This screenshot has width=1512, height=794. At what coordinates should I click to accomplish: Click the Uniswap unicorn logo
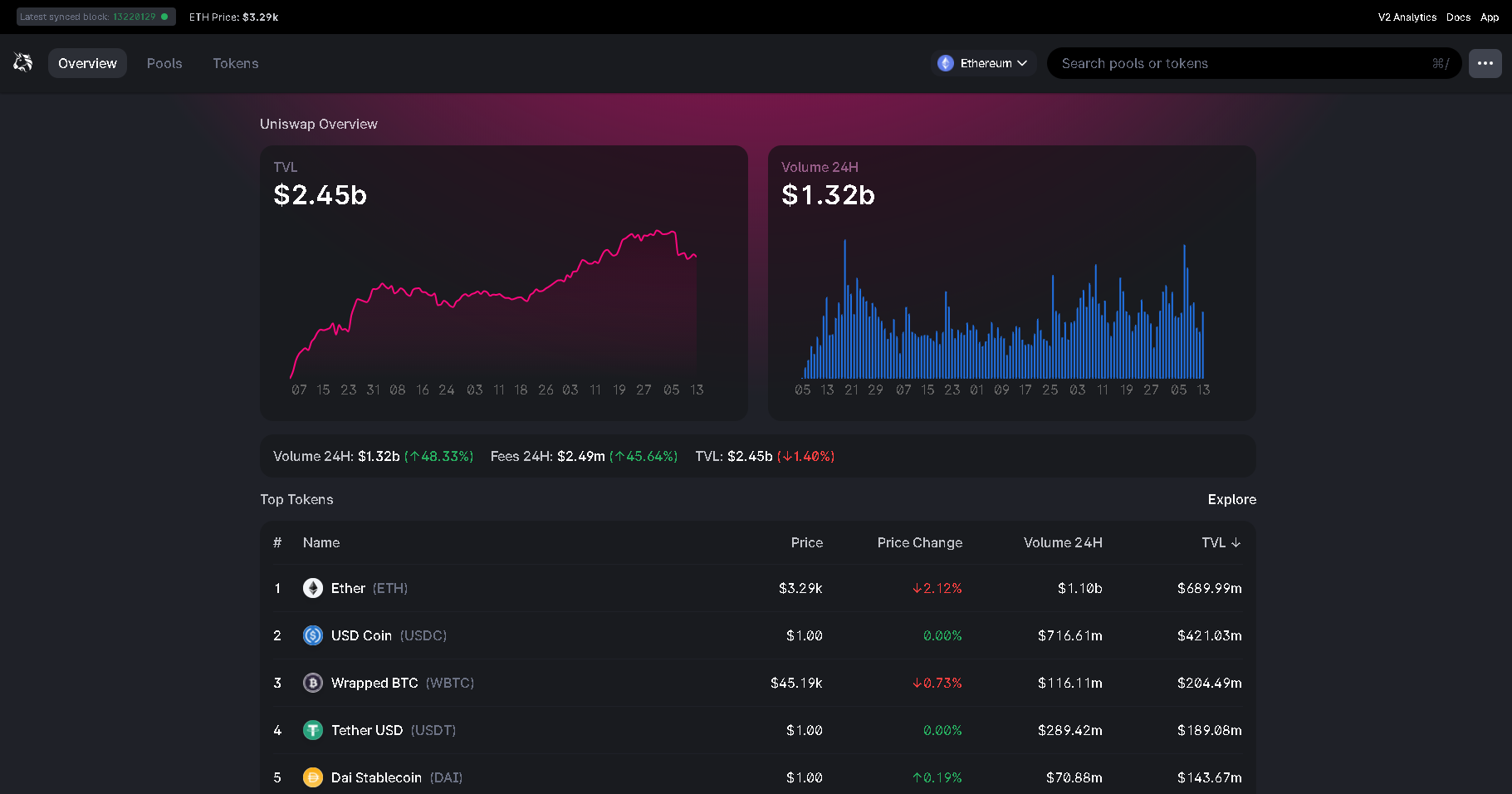[22, 62]
